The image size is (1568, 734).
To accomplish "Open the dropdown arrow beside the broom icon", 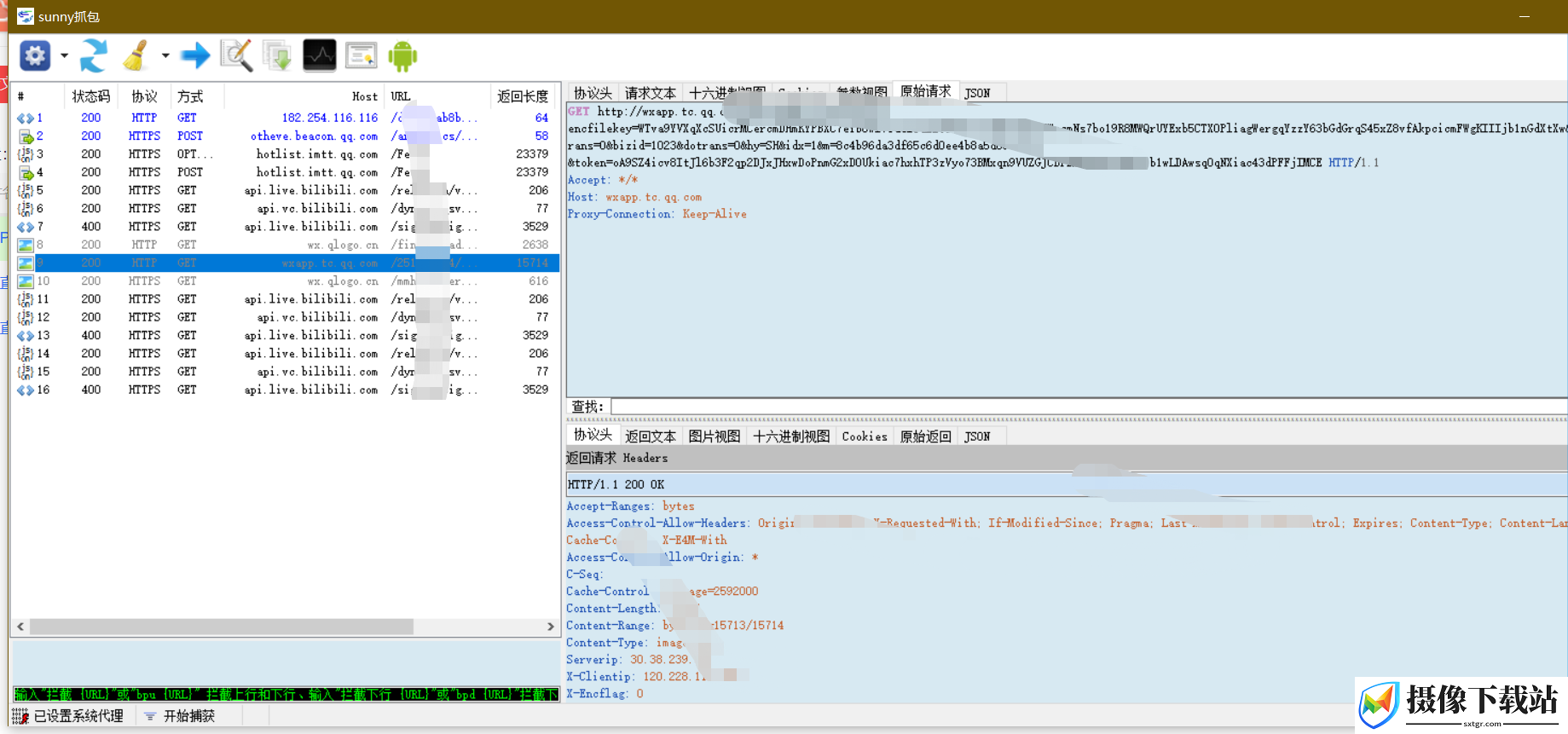I will pos(165,56).
